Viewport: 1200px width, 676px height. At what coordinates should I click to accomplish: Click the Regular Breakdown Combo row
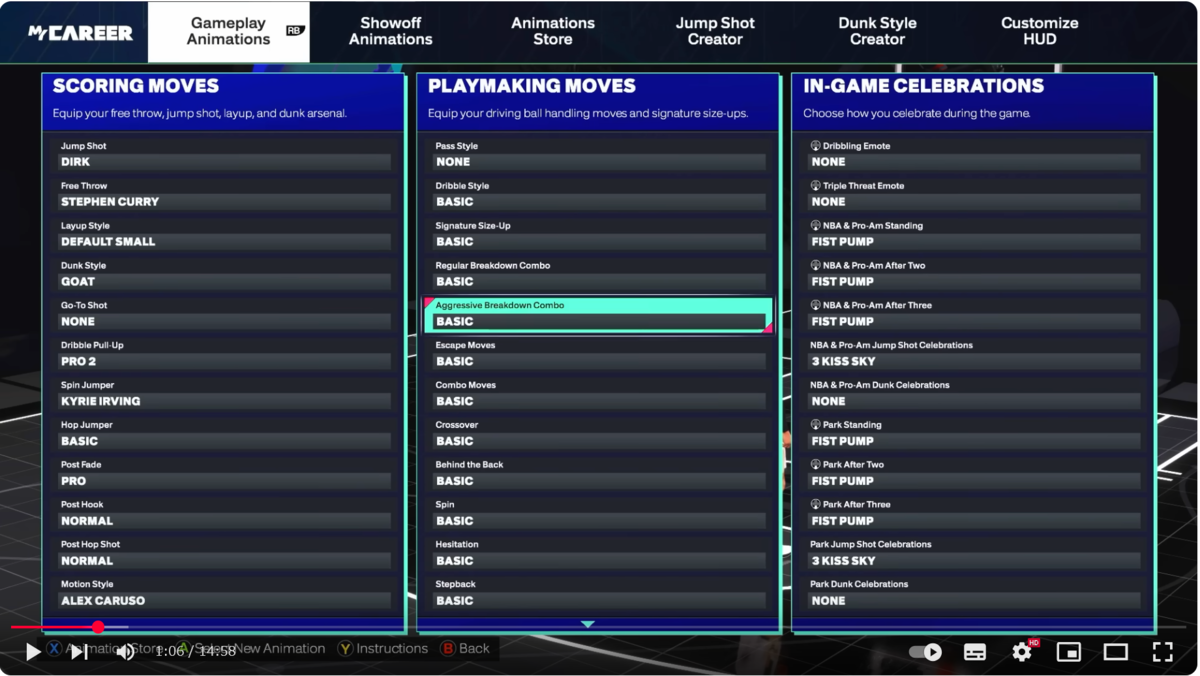tap(599, 274)
